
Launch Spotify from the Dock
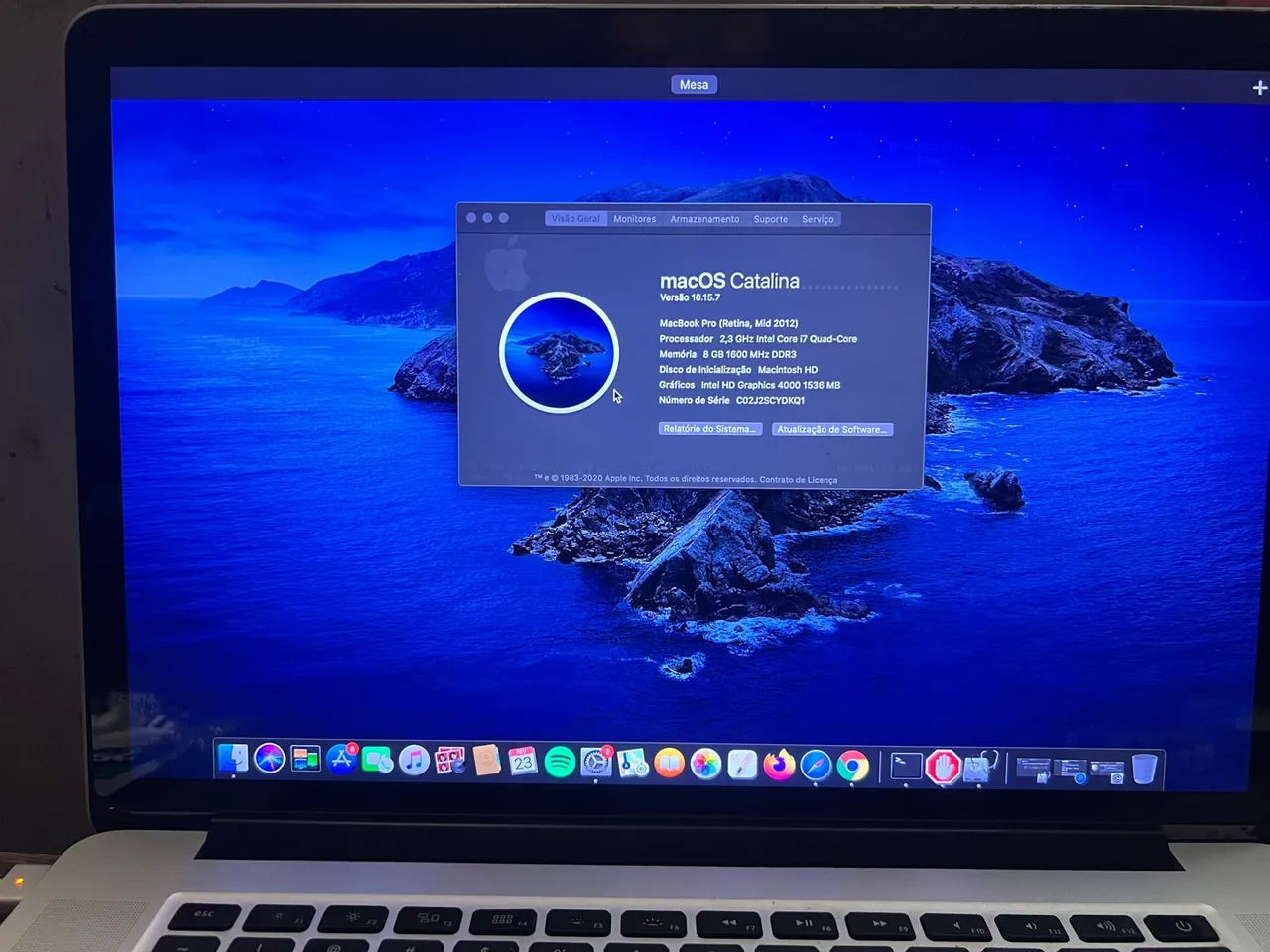point(560,763)
